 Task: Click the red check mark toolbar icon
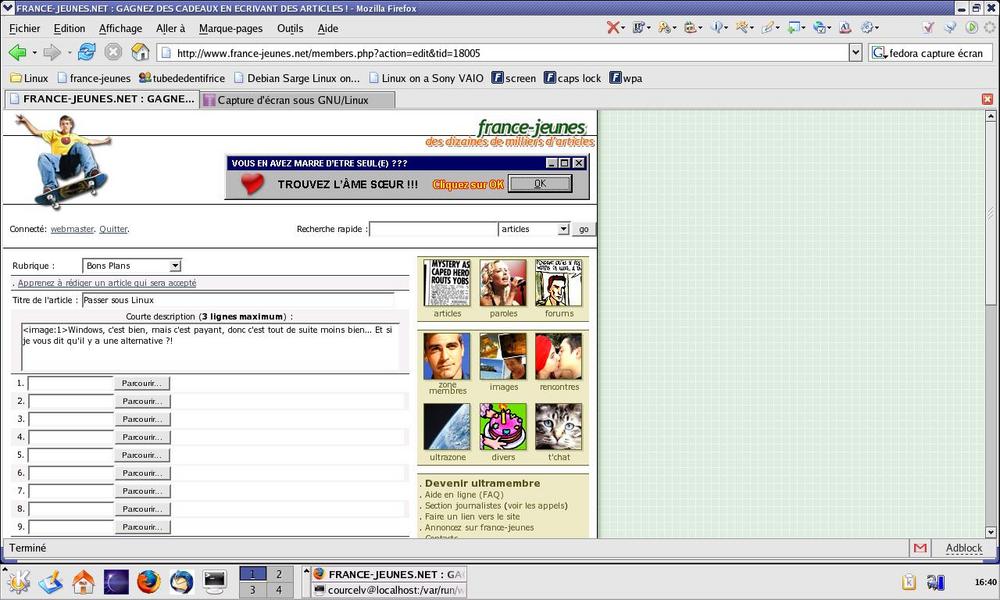click(x=928, y=27)
